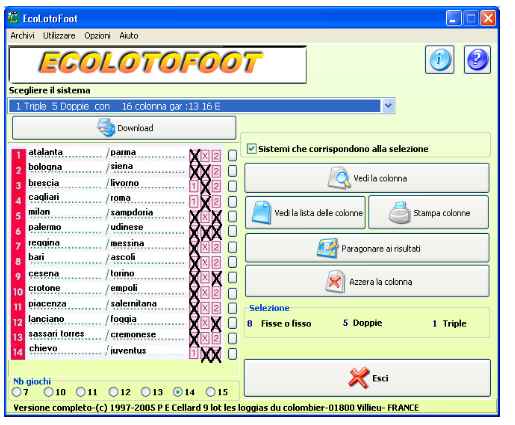The height and width of the screenshot is (425, 515).
Task: Select 7 games radio button
Action: pos(16,392)
